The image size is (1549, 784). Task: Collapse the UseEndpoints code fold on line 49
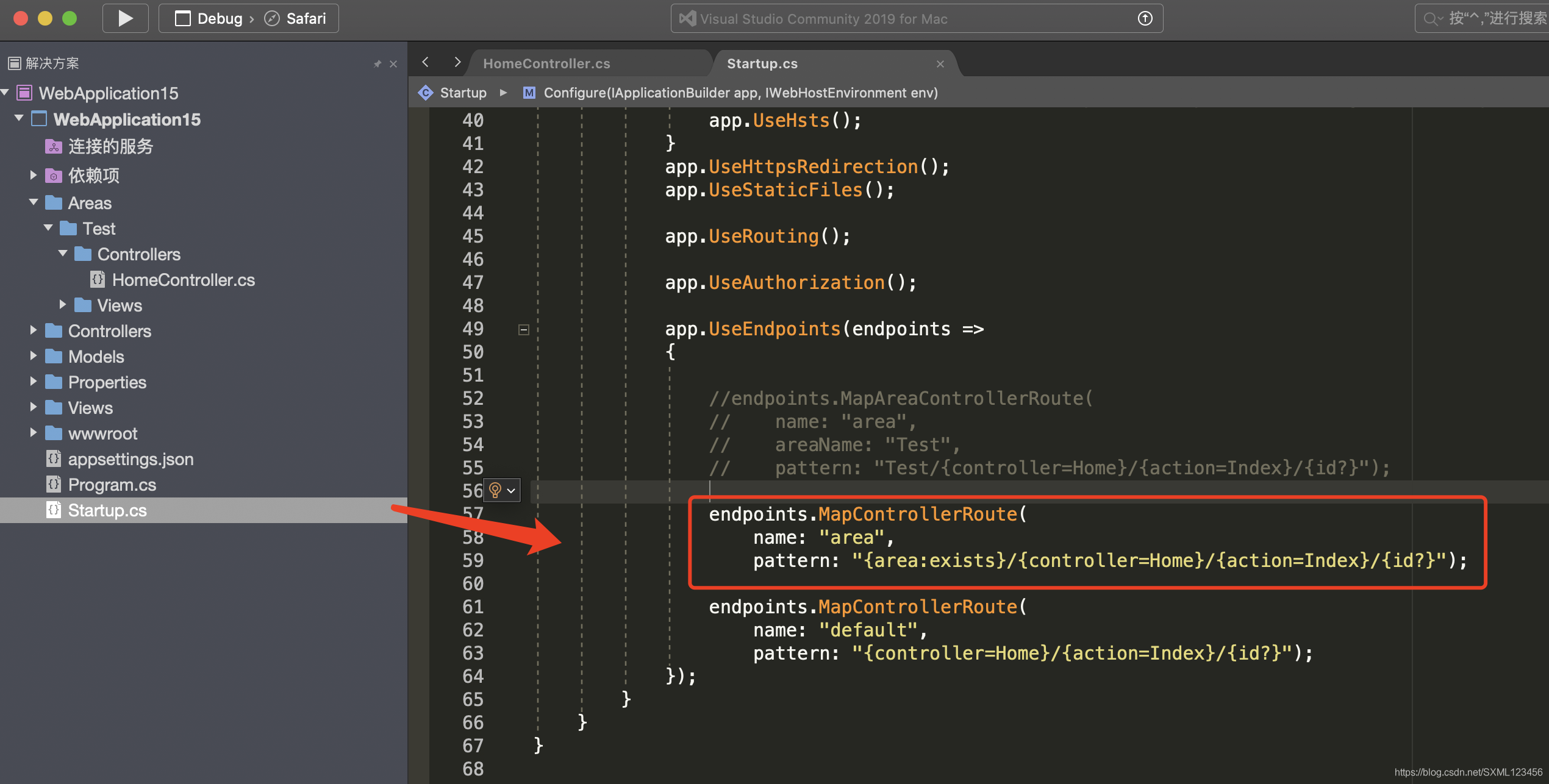coord(523,329)
